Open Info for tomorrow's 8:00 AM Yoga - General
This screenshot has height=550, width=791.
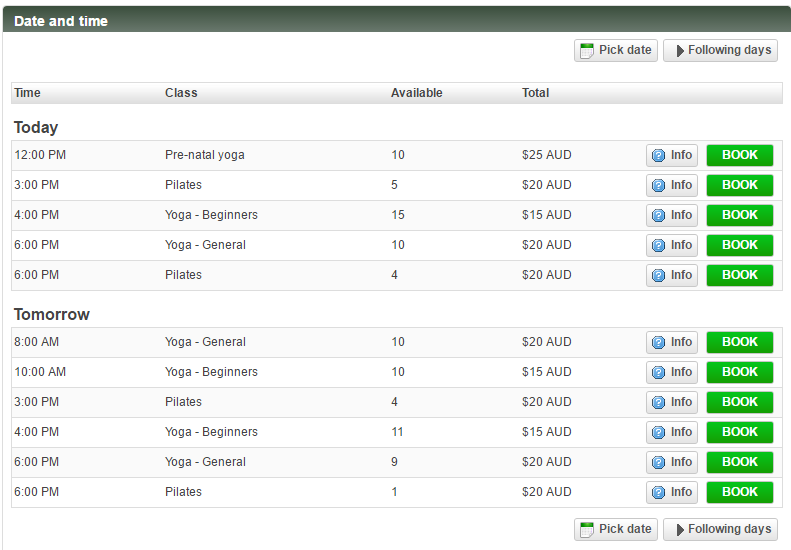[x=672, y=342]
